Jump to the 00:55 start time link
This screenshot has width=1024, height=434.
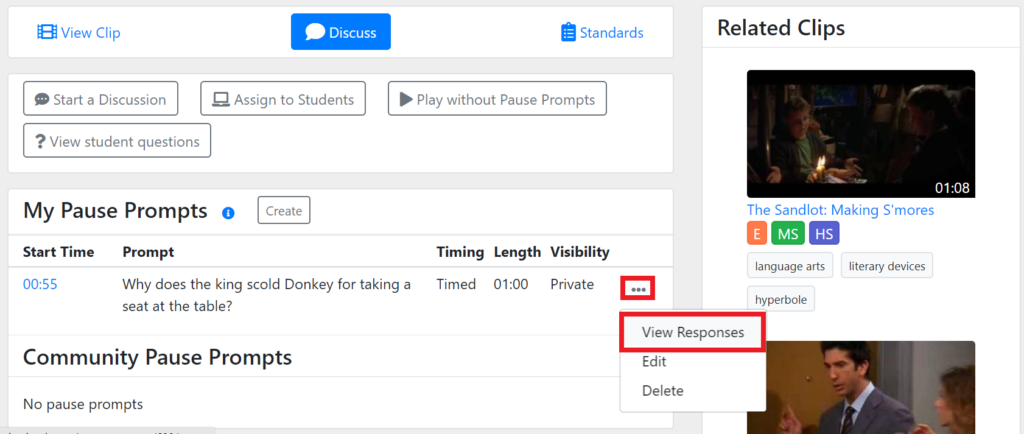point(40,285)
